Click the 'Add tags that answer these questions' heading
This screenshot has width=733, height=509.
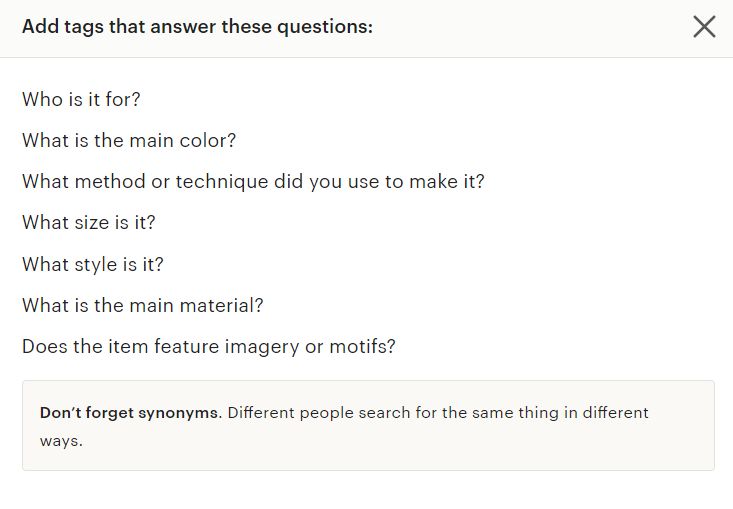pos(197,27)
